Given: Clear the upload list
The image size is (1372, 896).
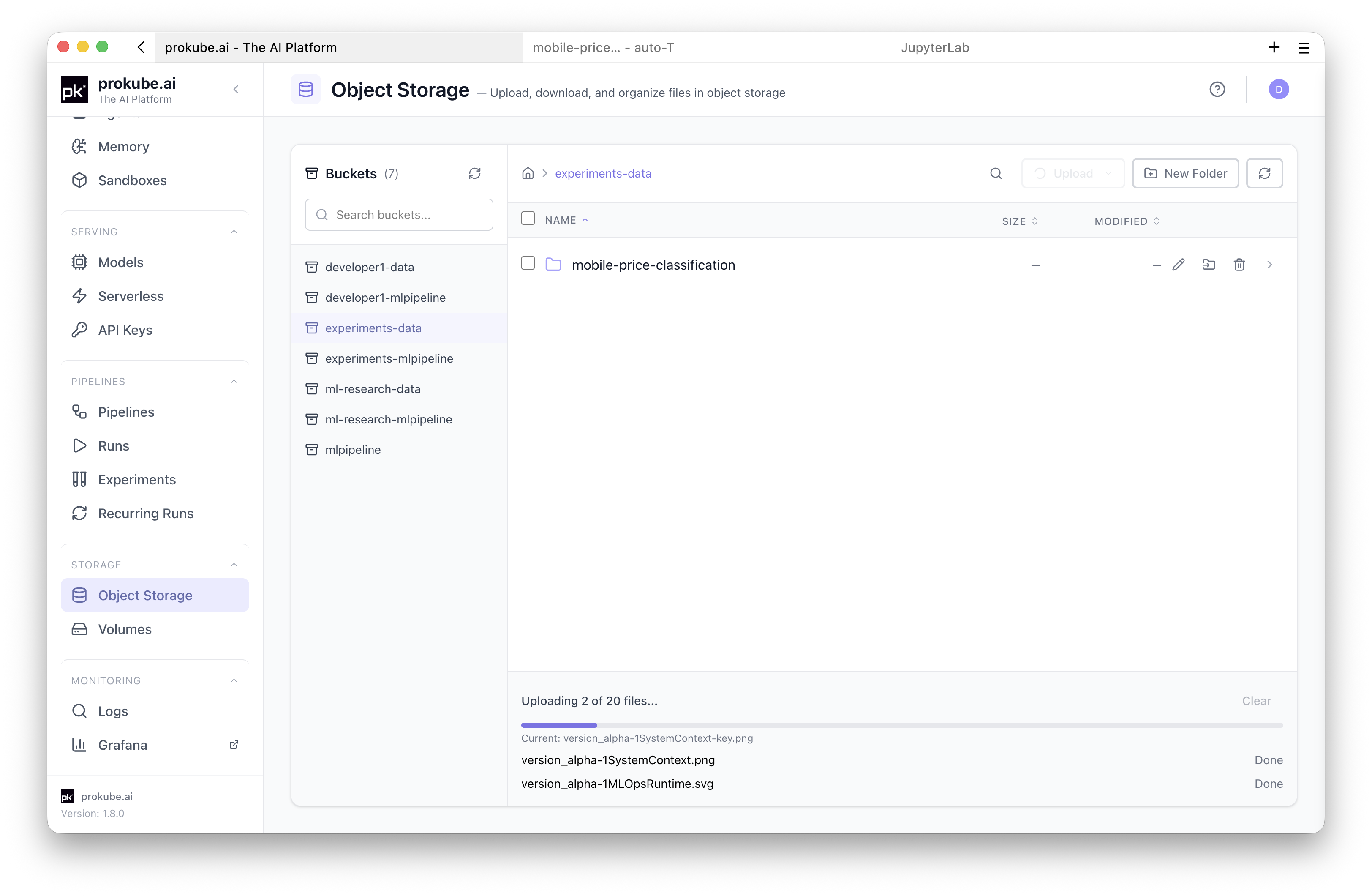Looking at the screenshot, I should (x=1256, y=701).
